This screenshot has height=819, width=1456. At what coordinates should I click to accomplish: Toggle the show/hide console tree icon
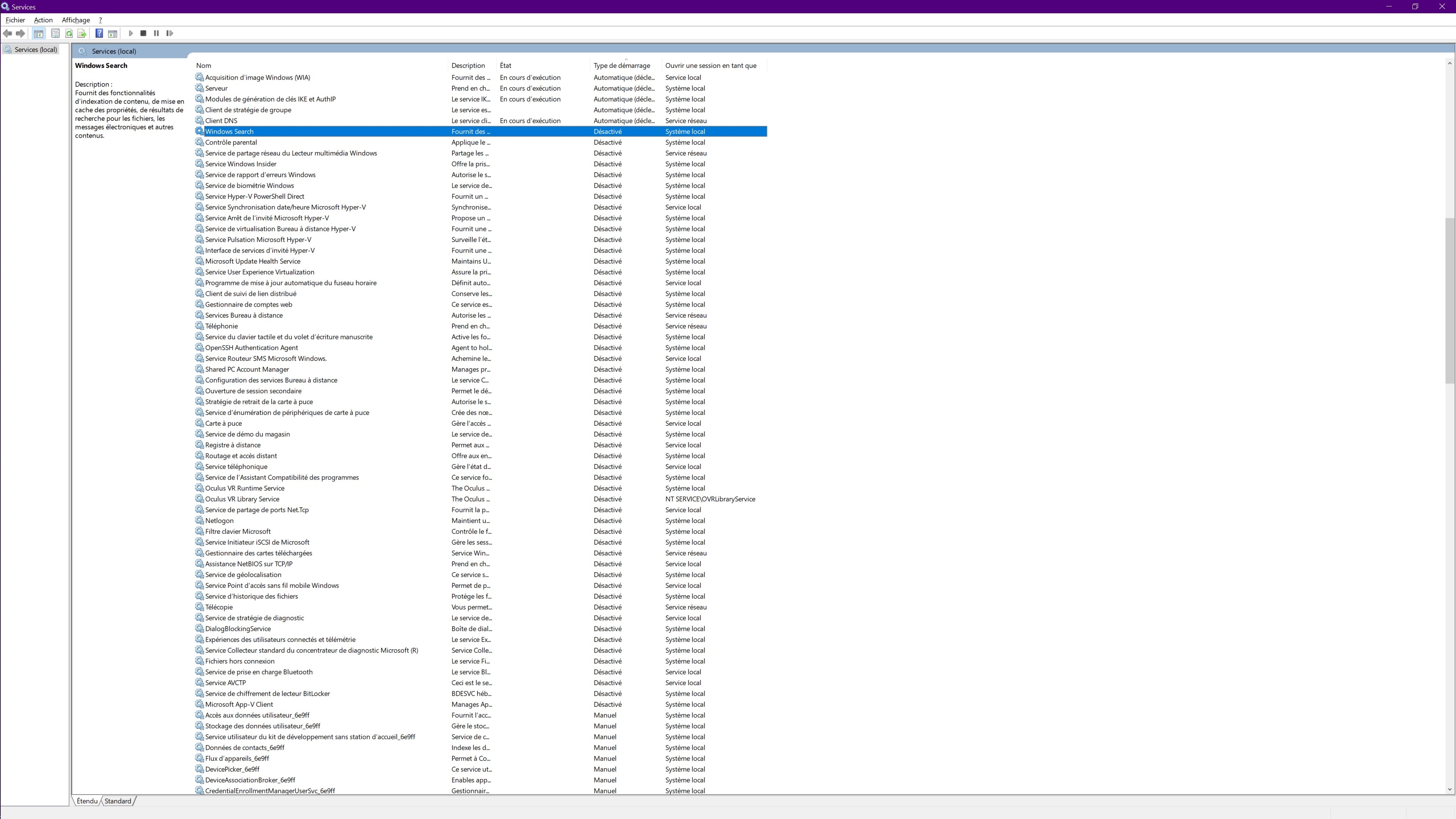[x=38, y=33]
